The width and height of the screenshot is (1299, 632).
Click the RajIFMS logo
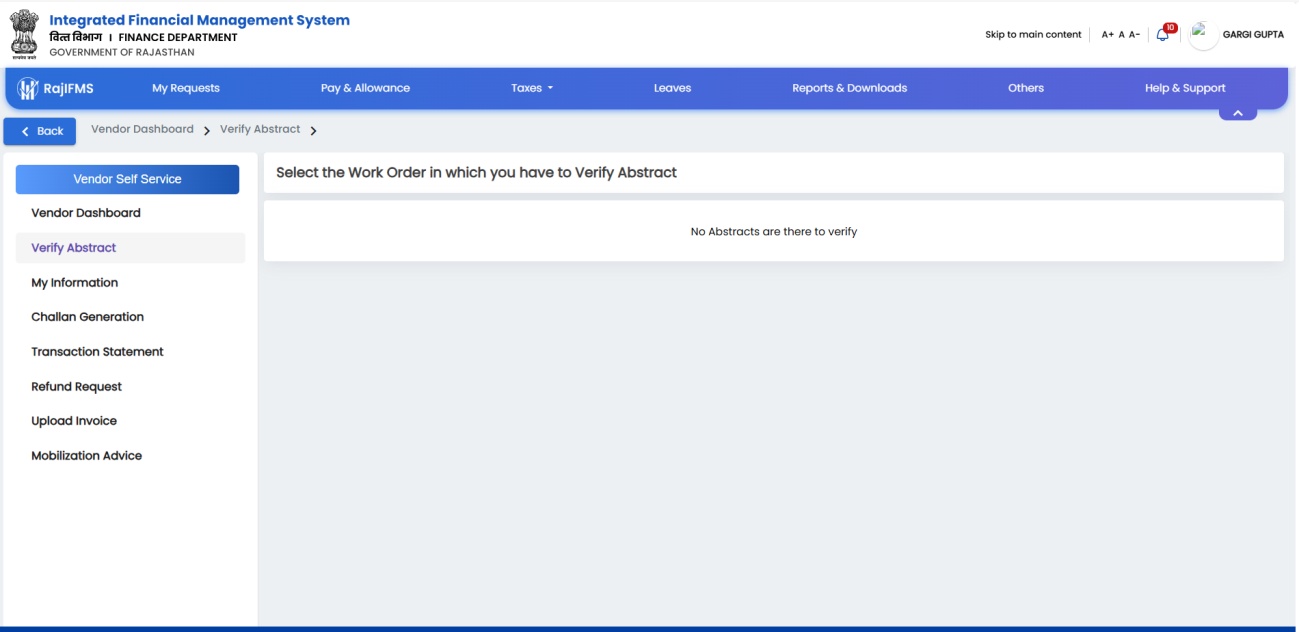point(56,88)
